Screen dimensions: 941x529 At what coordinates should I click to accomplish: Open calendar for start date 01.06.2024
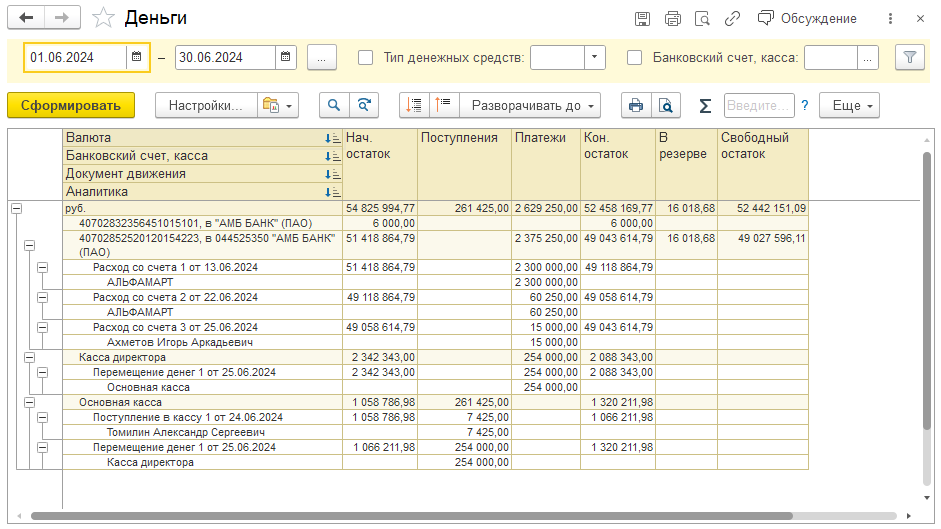coord(135,58)
